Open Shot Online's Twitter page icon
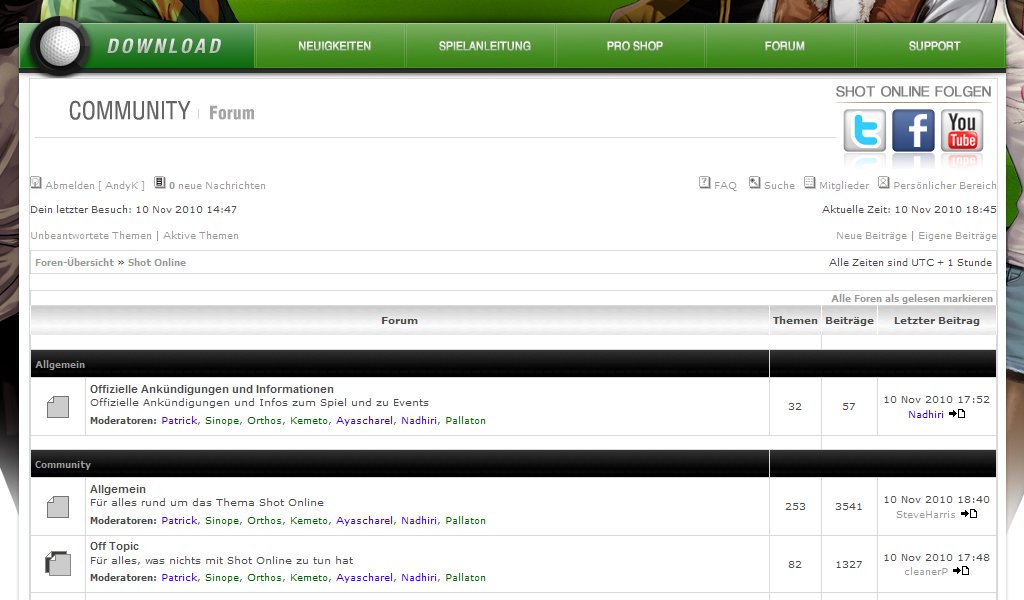 pos(865,131)
